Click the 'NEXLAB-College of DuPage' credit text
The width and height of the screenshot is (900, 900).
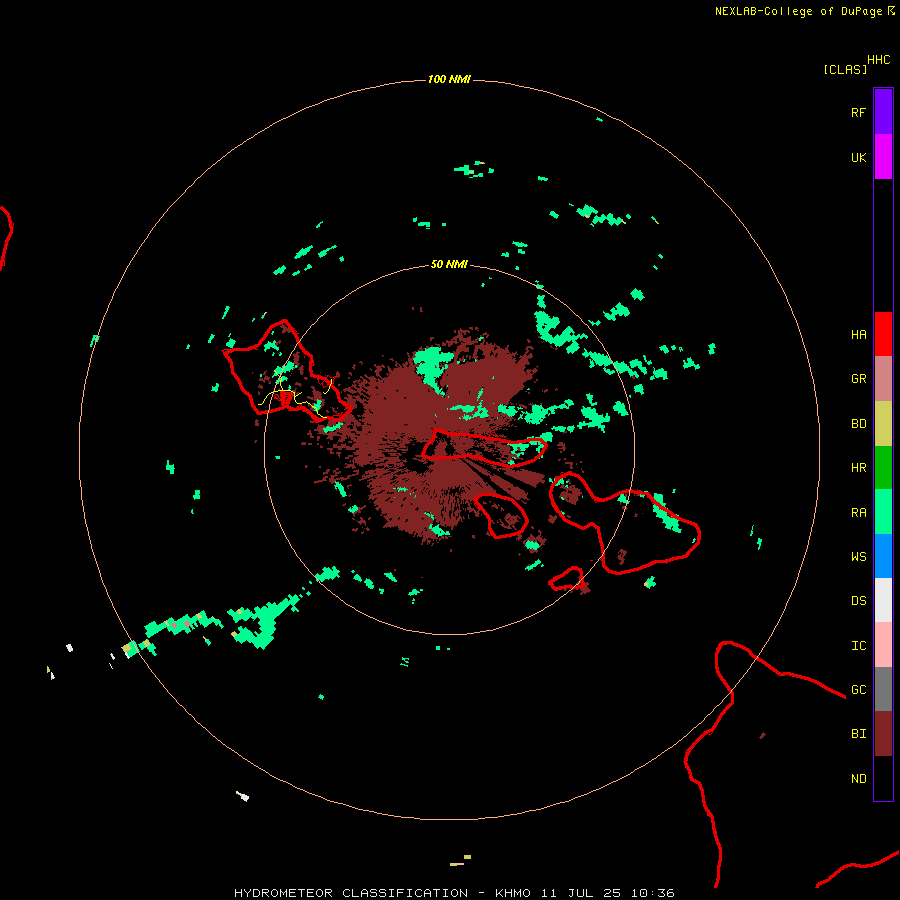tap(798, 11)
